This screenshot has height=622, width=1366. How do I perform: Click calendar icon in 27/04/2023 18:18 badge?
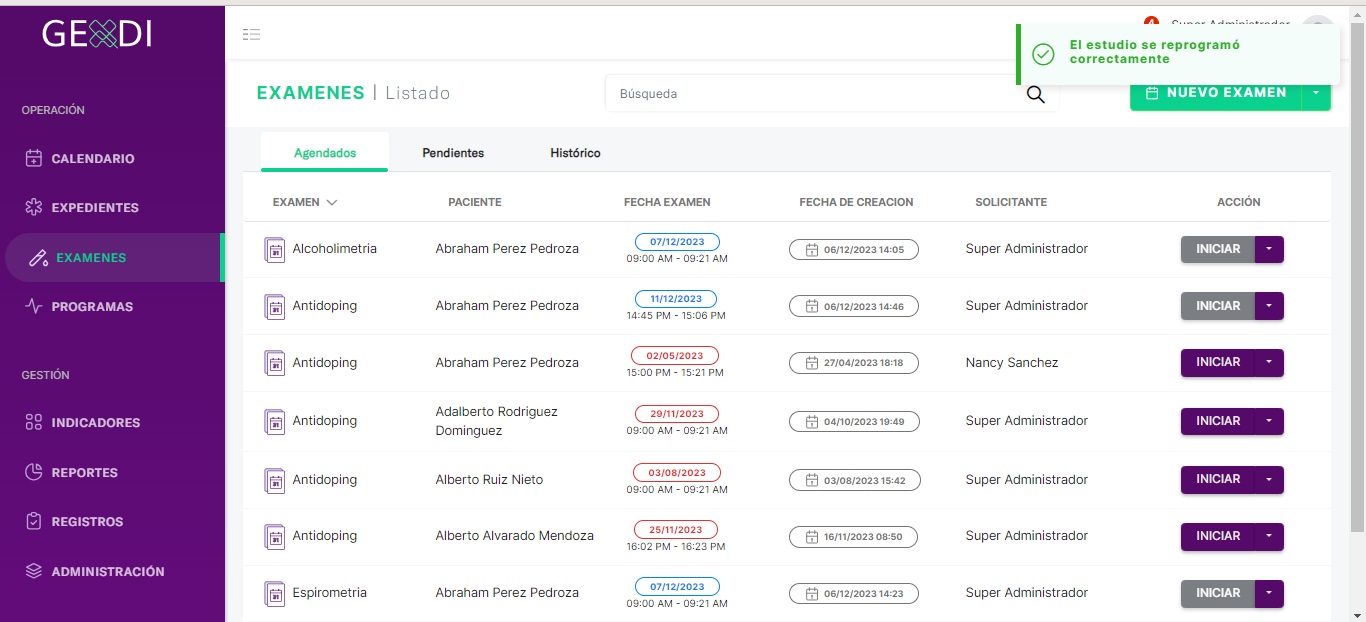tap(812, 363)
